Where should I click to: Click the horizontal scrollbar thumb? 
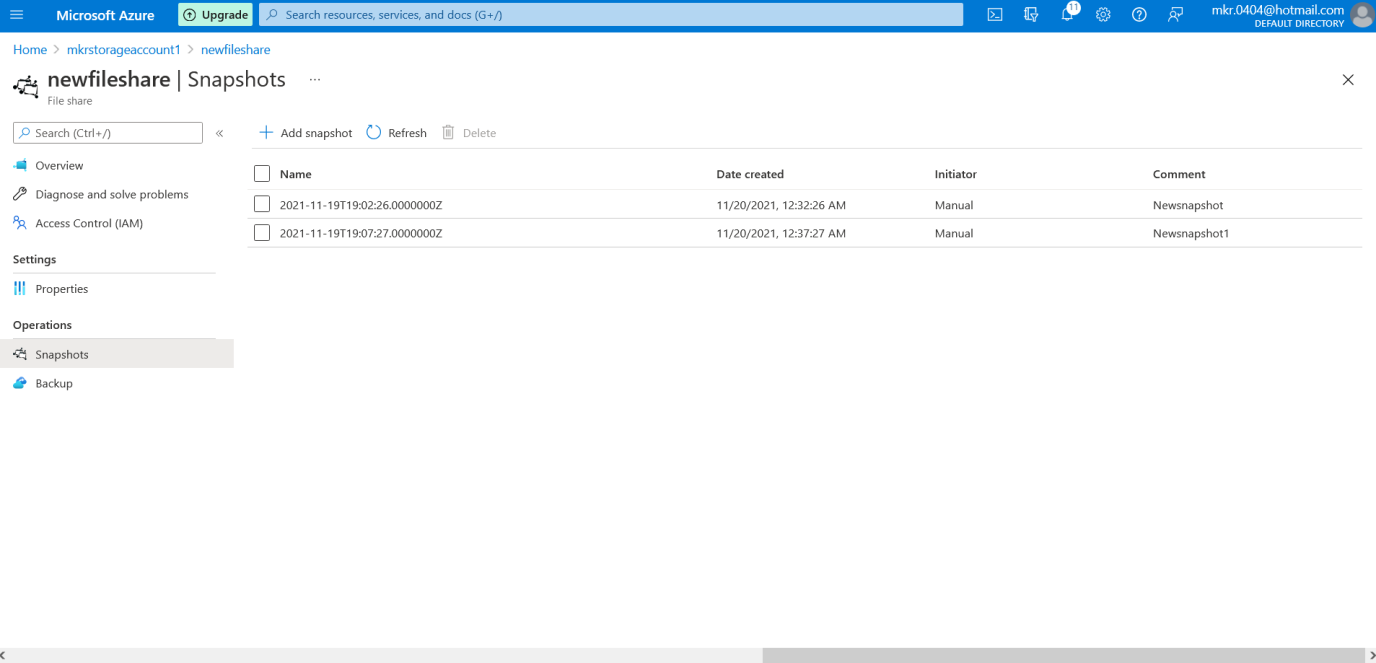(x=1063, y=655)
